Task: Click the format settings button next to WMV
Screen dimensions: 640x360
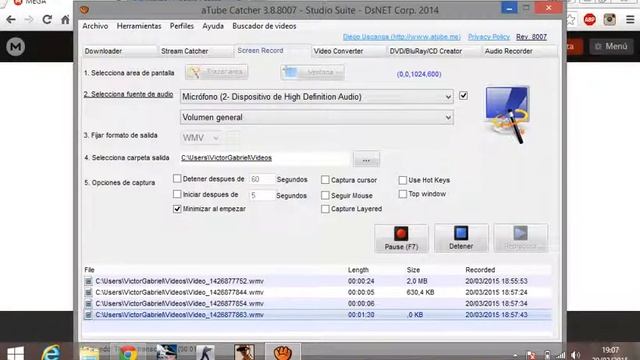Action: 233,138
